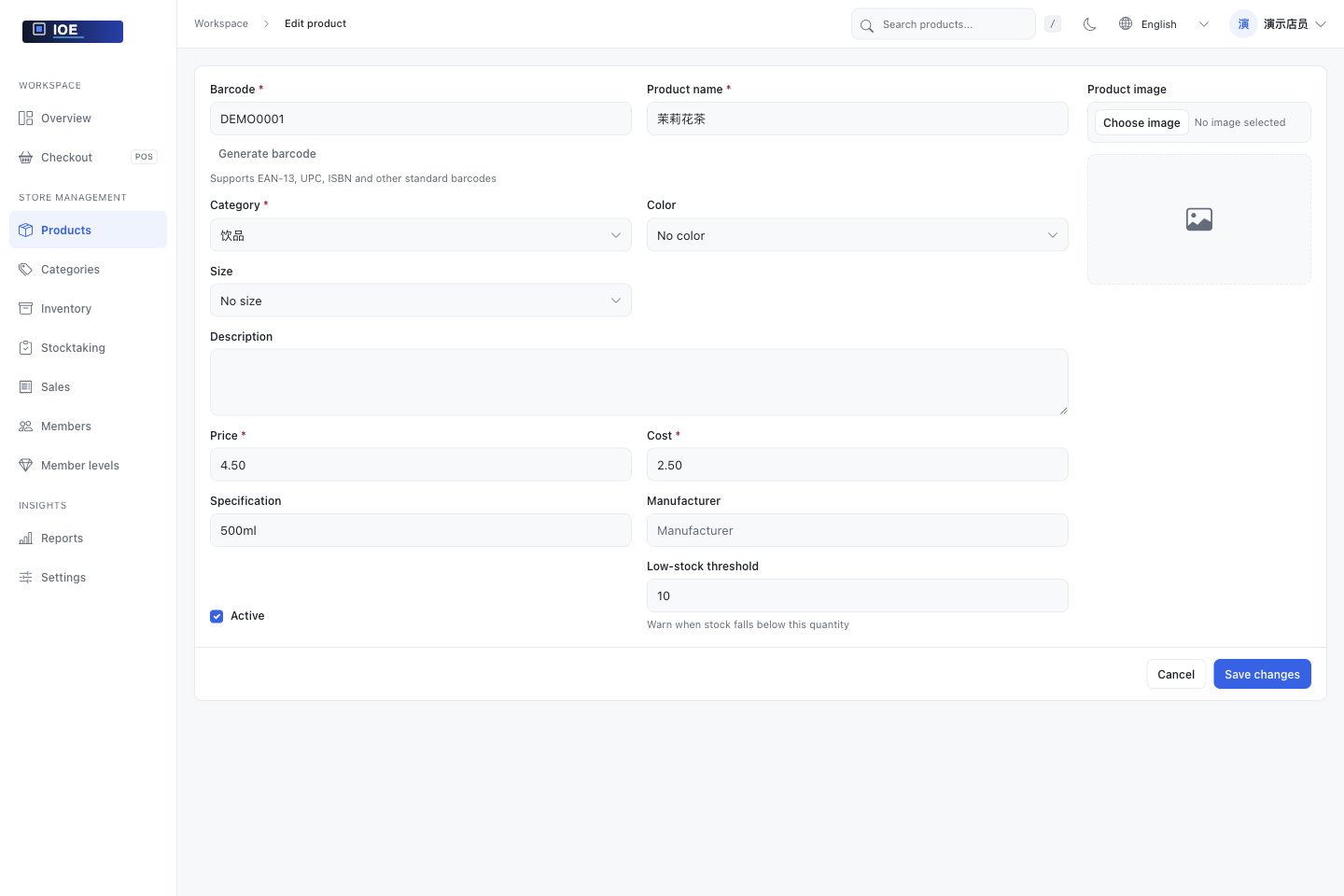Screen dimensions: 1344x896
Task: Click the Description text area
Action: pos(639,383)
